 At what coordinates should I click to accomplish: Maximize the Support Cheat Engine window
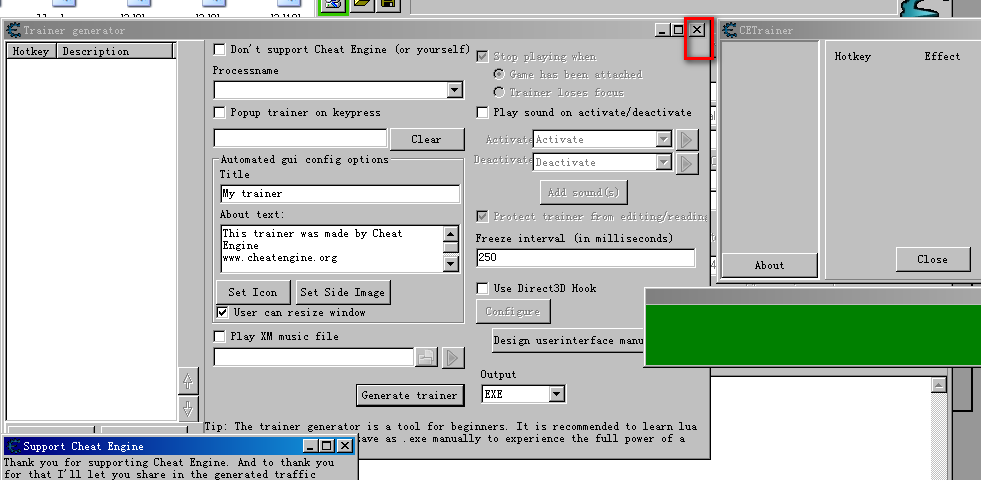[327, 446]
